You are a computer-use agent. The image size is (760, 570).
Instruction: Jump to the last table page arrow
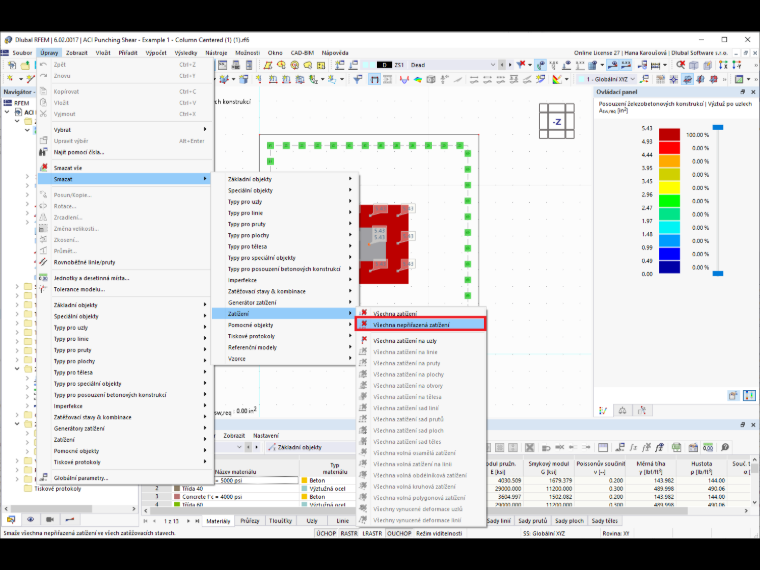click(x=197, y=521)
